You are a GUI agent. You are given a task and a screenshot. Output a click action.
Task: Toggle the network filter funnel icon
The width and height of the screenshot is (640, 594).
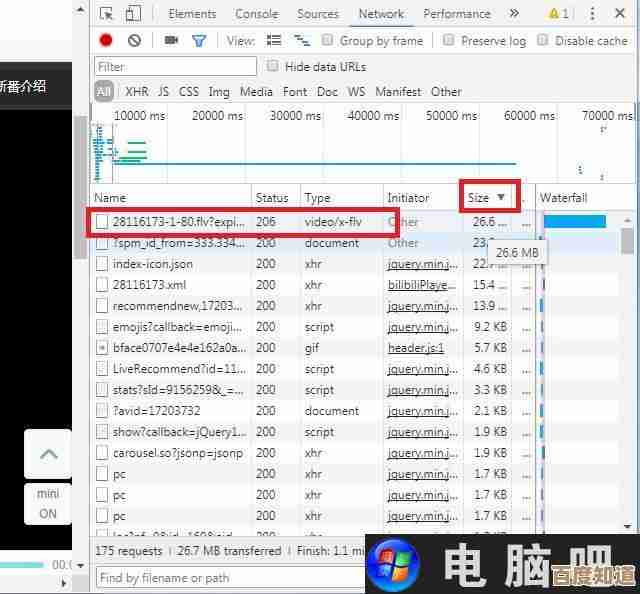[x=199, y=40]
